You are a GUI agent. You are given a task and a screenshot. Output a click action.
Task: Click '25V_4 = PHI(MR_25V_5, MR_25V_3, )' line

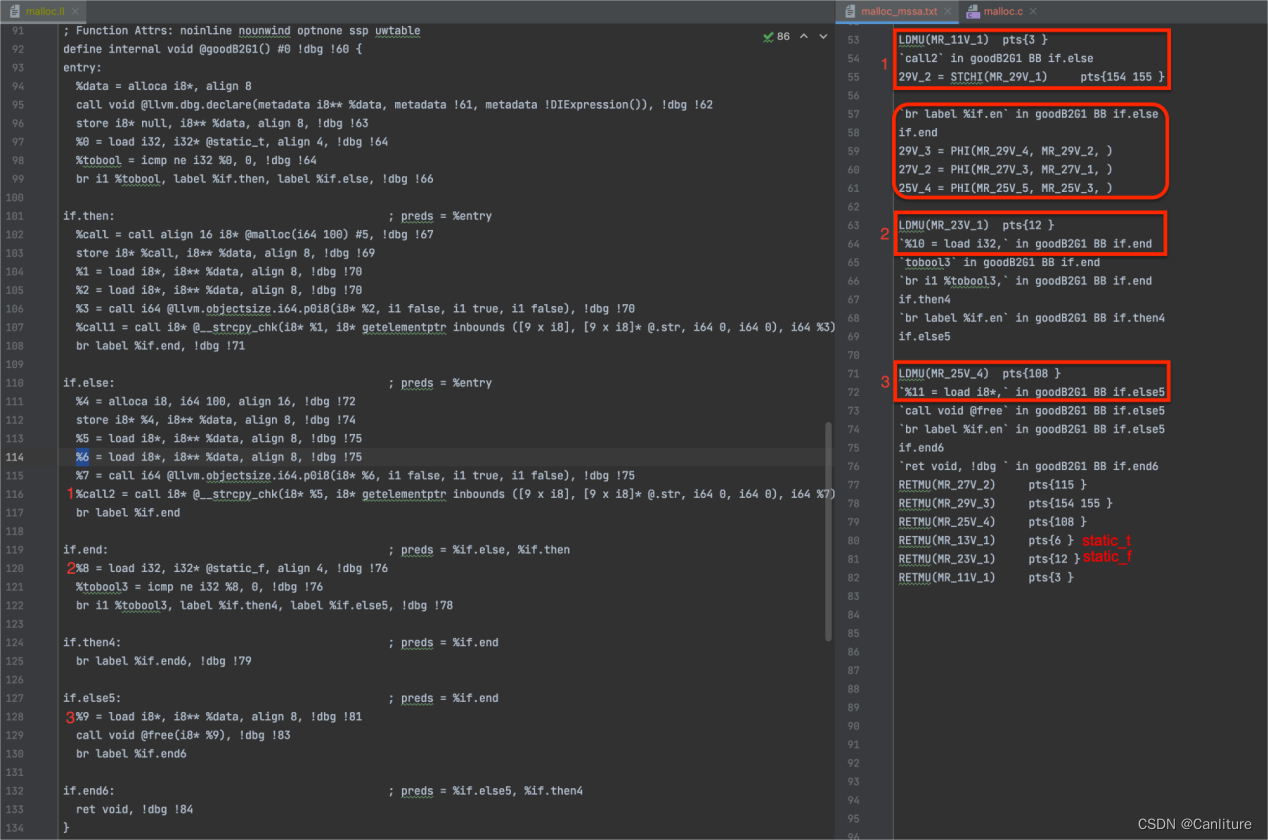coord(1005,188)
